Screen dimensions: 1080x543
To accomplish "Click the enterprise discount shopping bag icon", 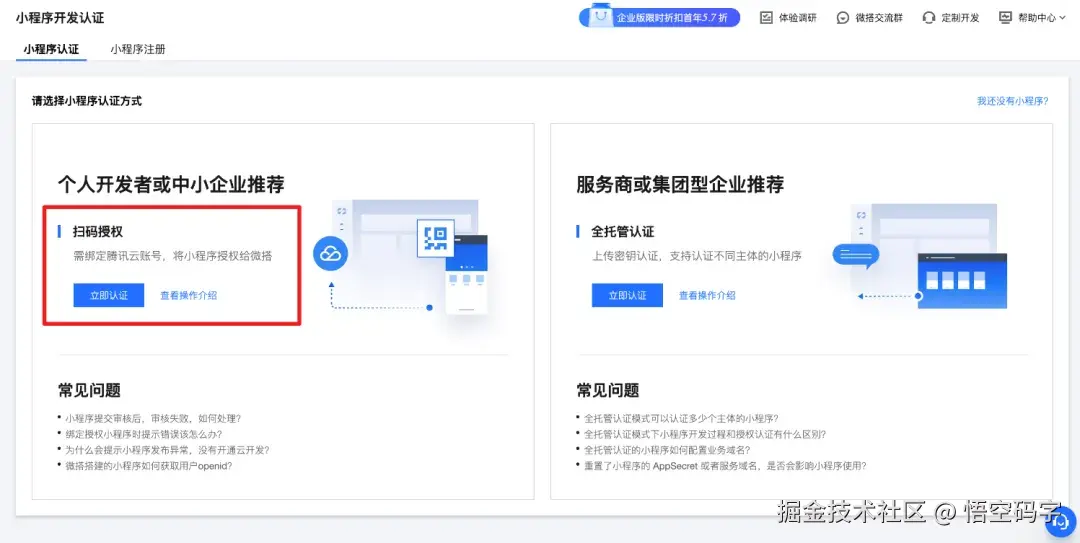I will coord(601,16).
